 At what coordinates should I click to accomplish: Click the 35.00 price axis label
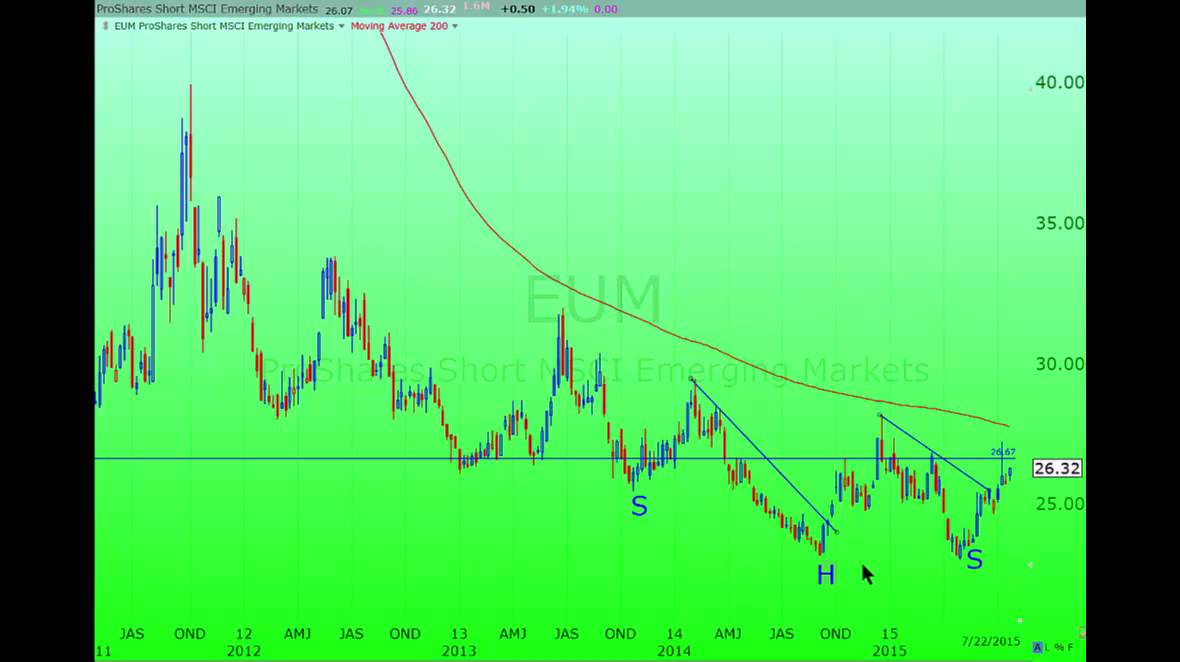1060,223
